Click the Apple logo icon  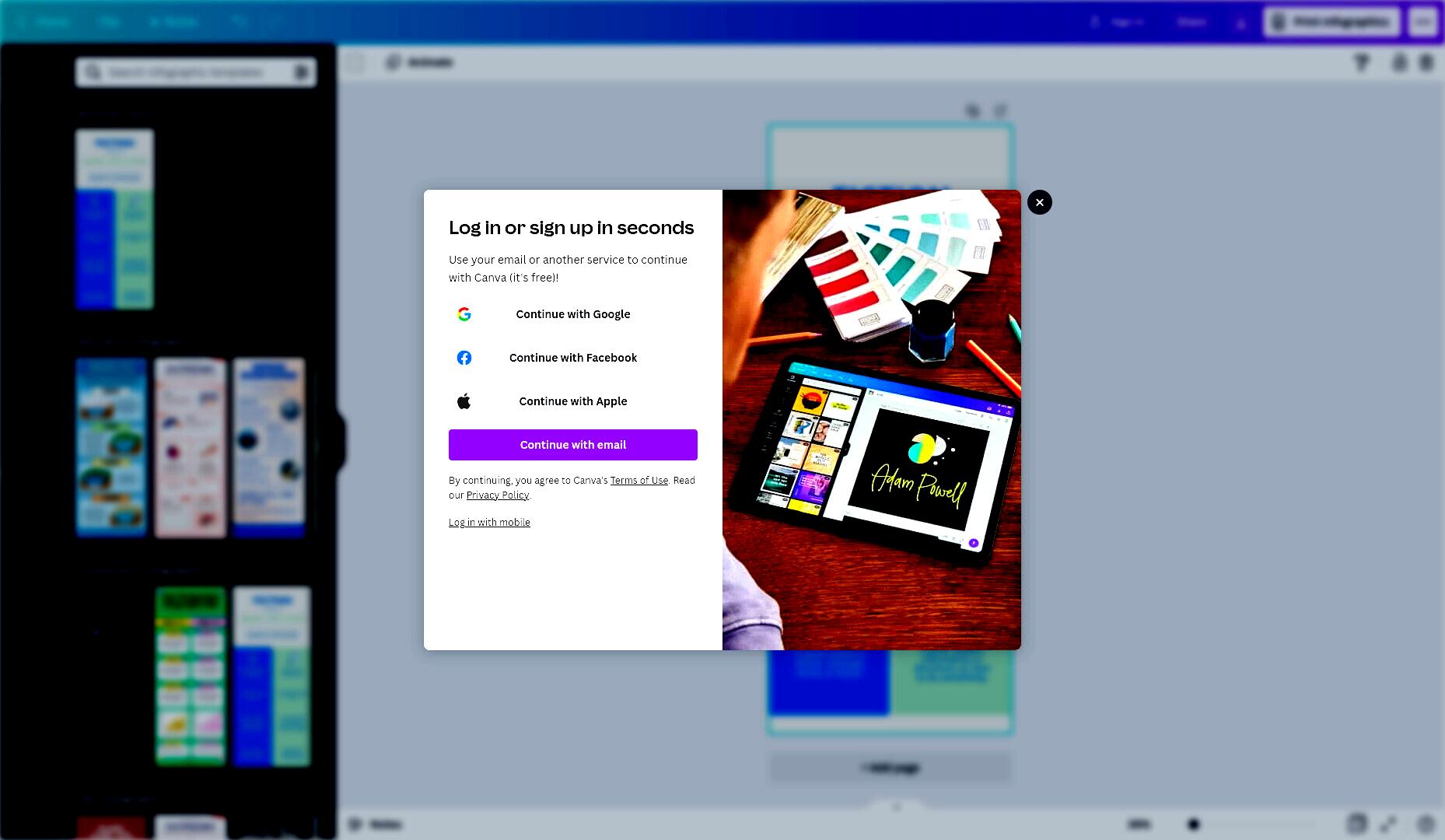(x=464, y=401)
